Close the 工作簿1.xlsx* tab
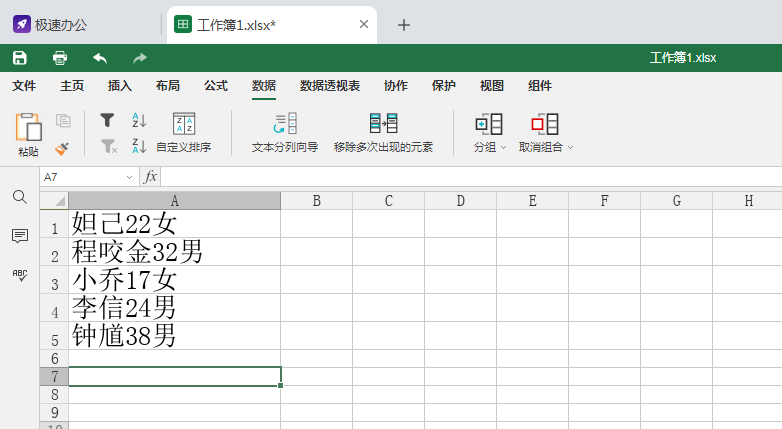This screenshot has height=429, width=782. (364, 24)
